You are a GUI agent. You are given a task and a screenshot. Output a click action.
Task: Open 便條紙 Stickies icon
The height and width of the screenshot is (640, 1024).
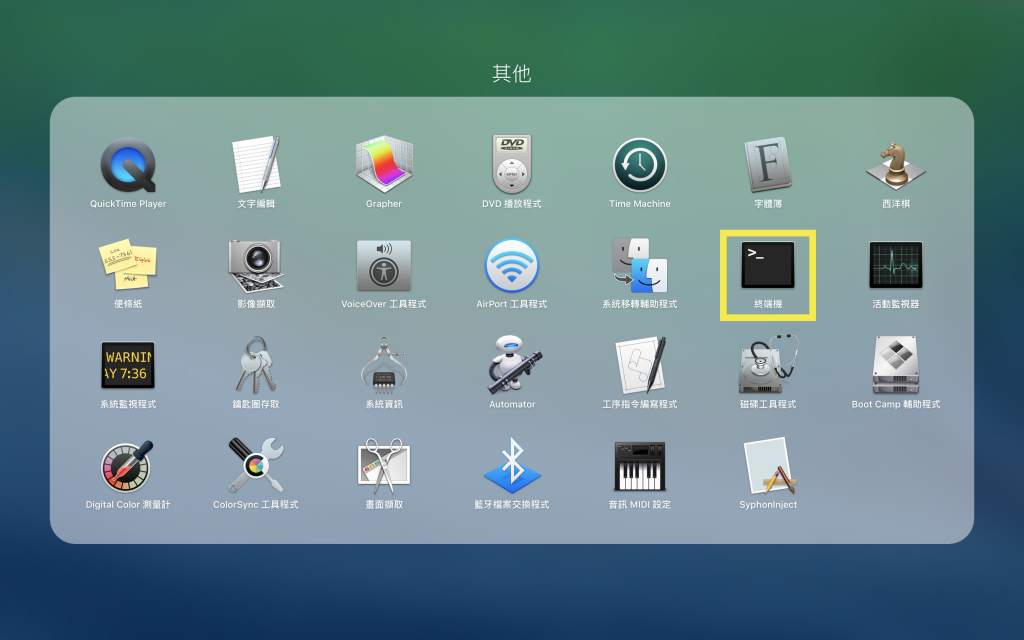[x=128, y=264]
